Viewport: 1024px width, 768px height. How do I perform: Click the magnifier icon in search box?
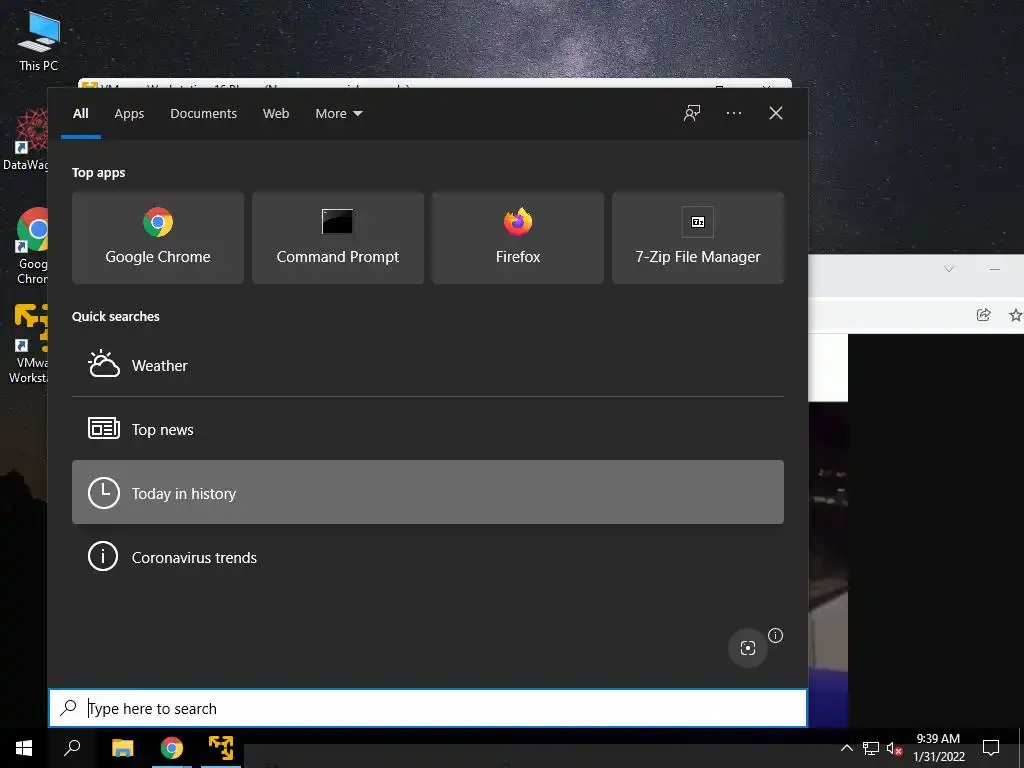(68, 707)
